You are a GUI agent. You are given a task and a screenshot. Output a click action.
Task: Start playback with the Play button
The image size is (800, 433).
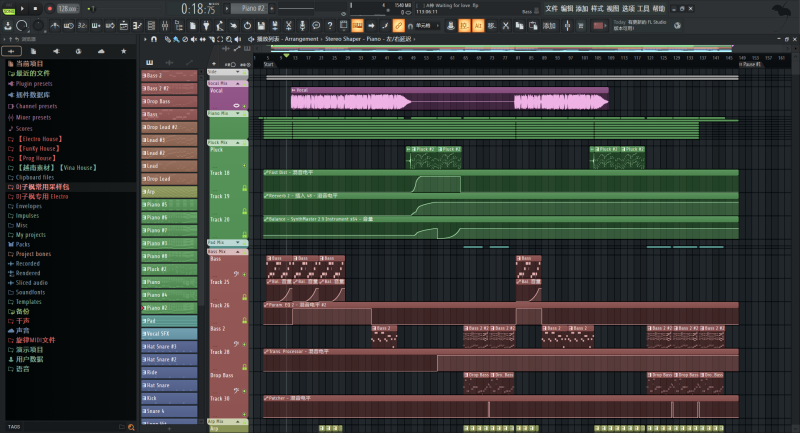click(22, 8)
